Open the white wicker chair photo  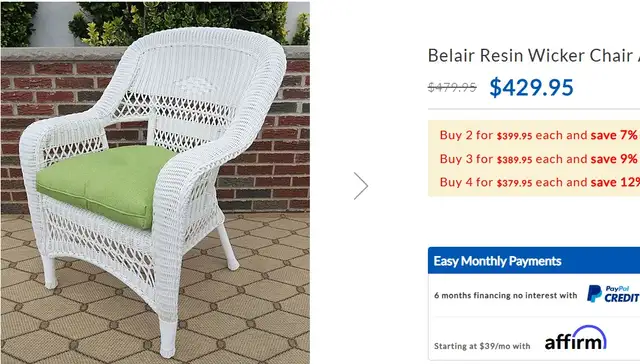tap(155, 182)
